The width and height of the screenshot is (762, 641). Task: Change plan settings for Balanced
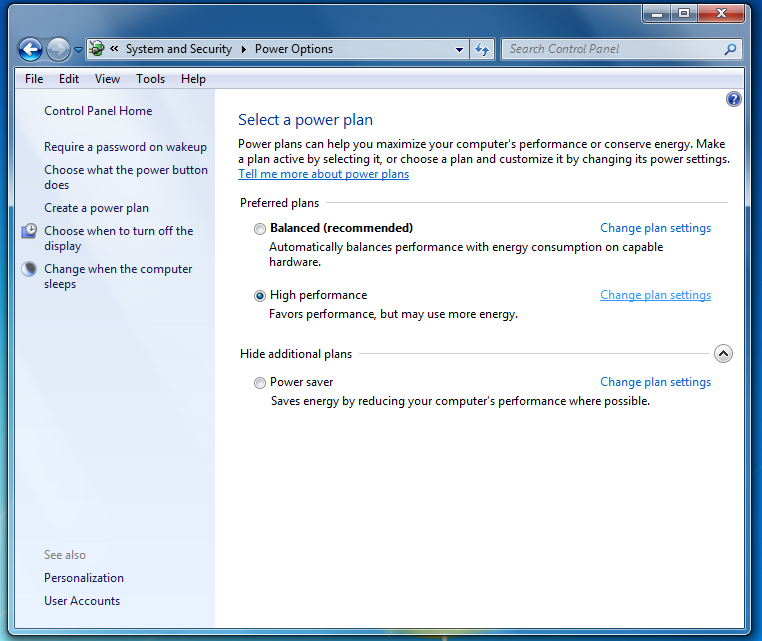point(655,228)
